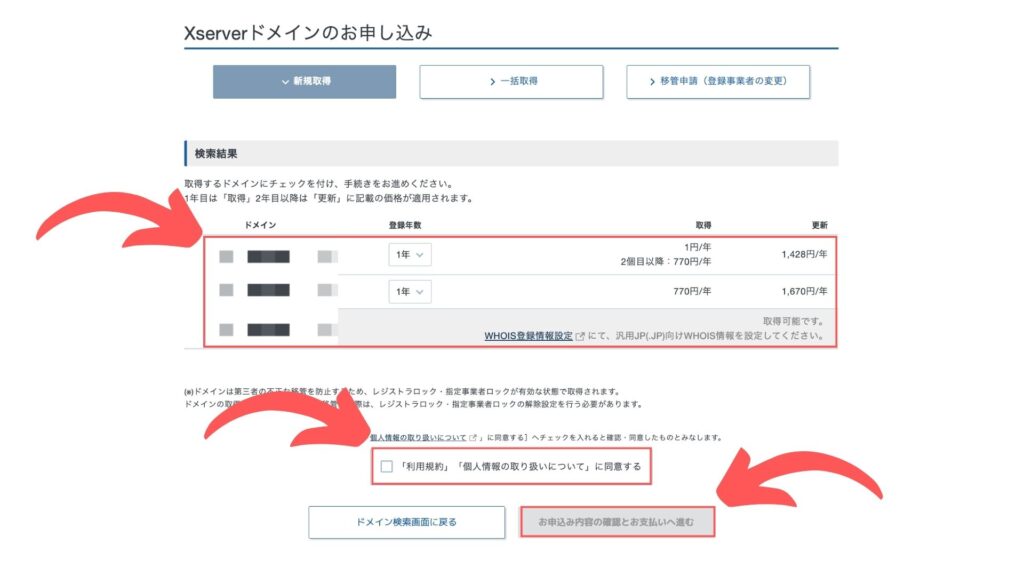The height and width of the screenshot is (576, 1024).
Task: Click the 2個目以降：770円/年 text
Action: point(665,262)
